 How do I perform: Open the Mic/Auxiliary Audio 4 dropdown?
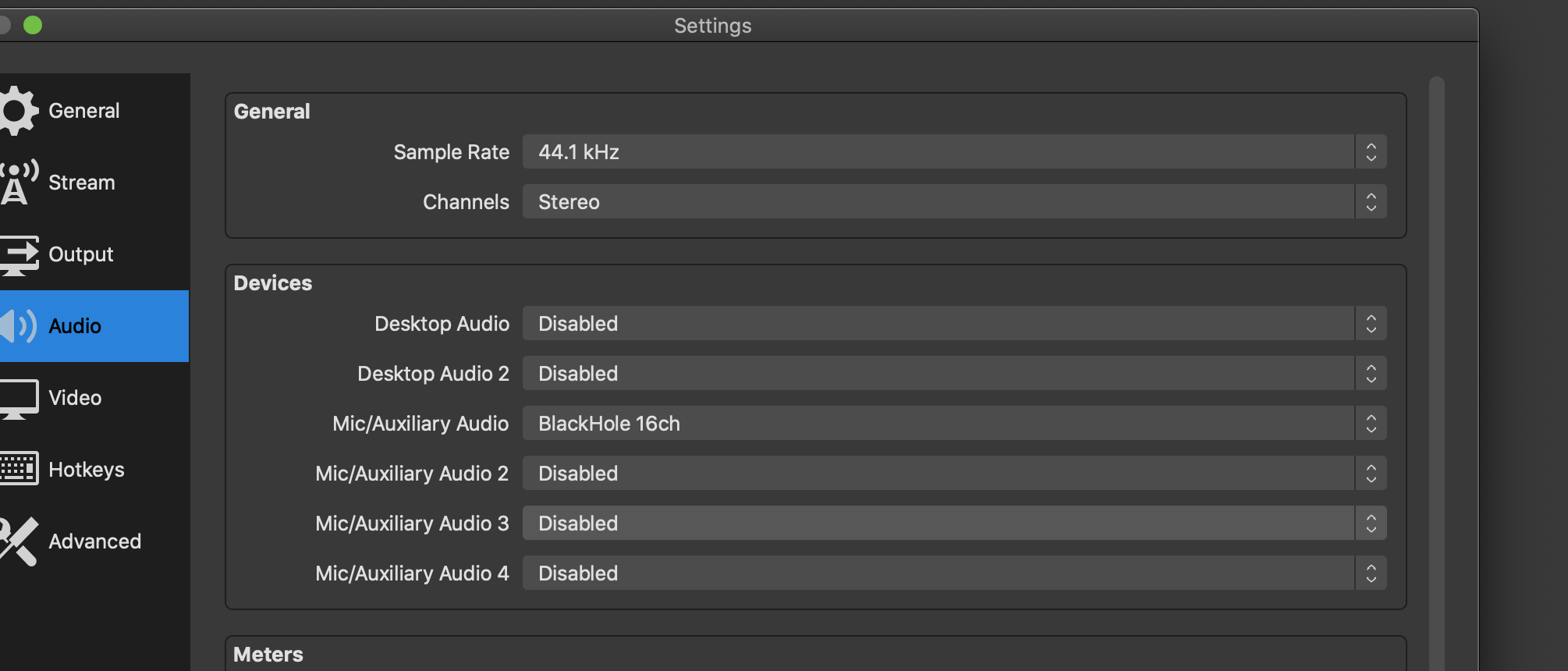coord(954,573)
